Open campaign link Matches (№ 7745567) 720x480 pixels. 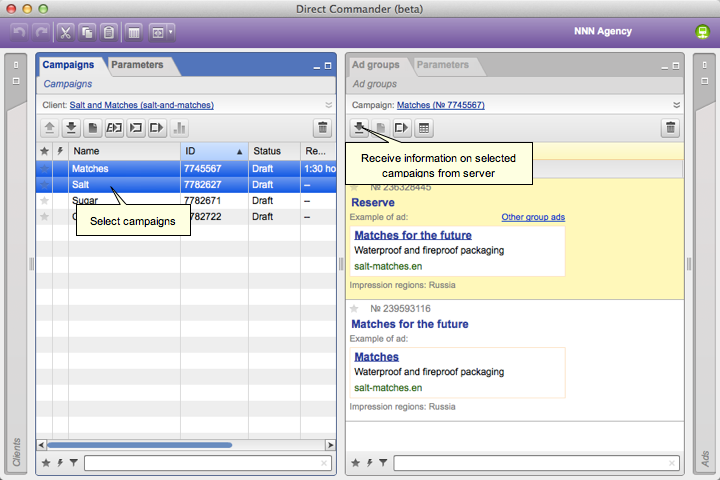tap(440, 105)
